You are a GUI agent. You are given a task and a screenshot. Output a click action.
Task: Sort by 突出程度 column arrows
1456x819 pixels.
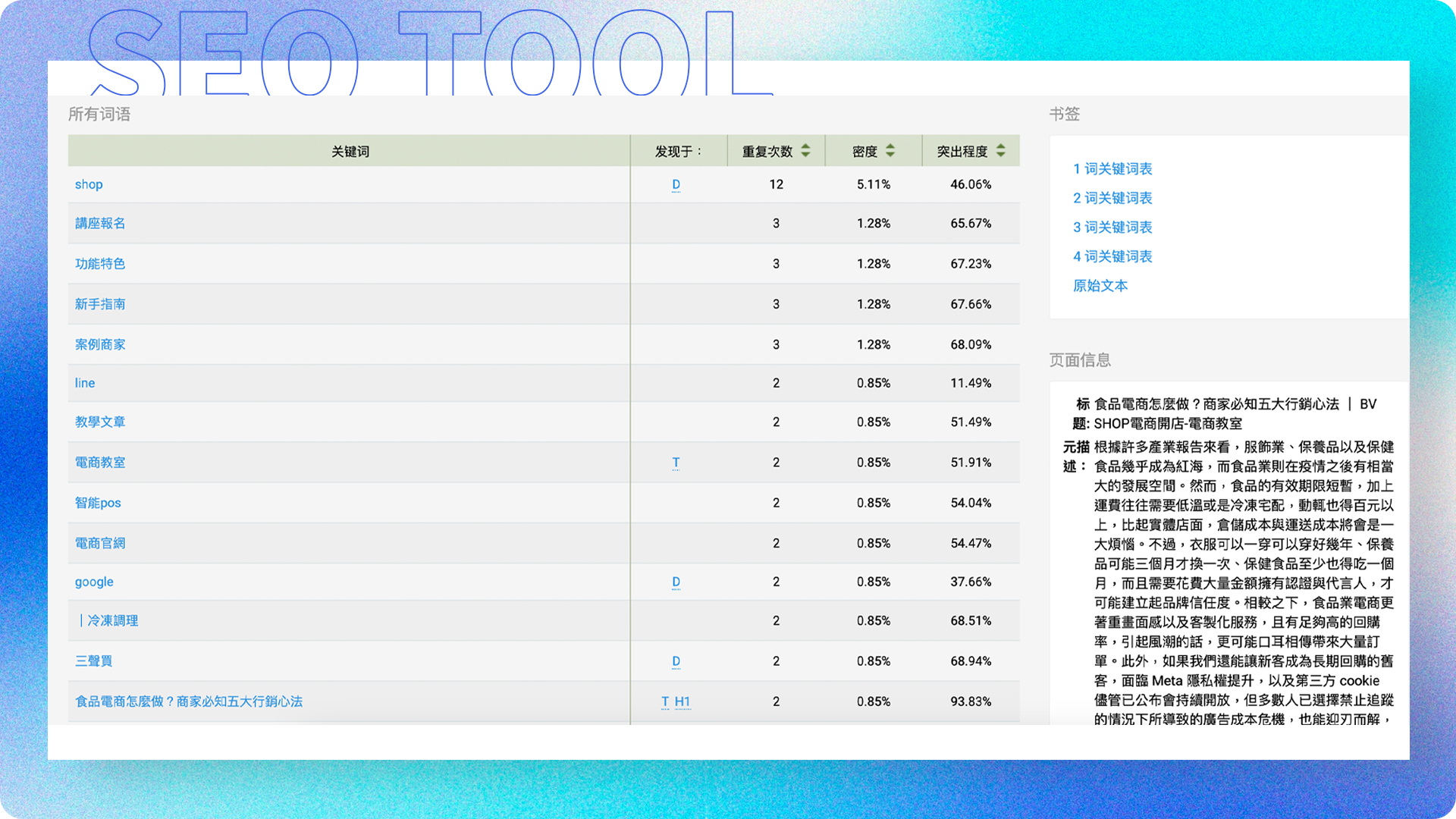(1001, 151)
